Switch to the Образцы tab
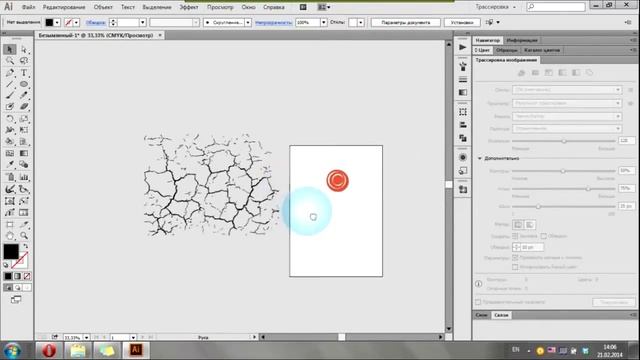The height and width of the screenshot is (360, 640). tap(507, 50)
